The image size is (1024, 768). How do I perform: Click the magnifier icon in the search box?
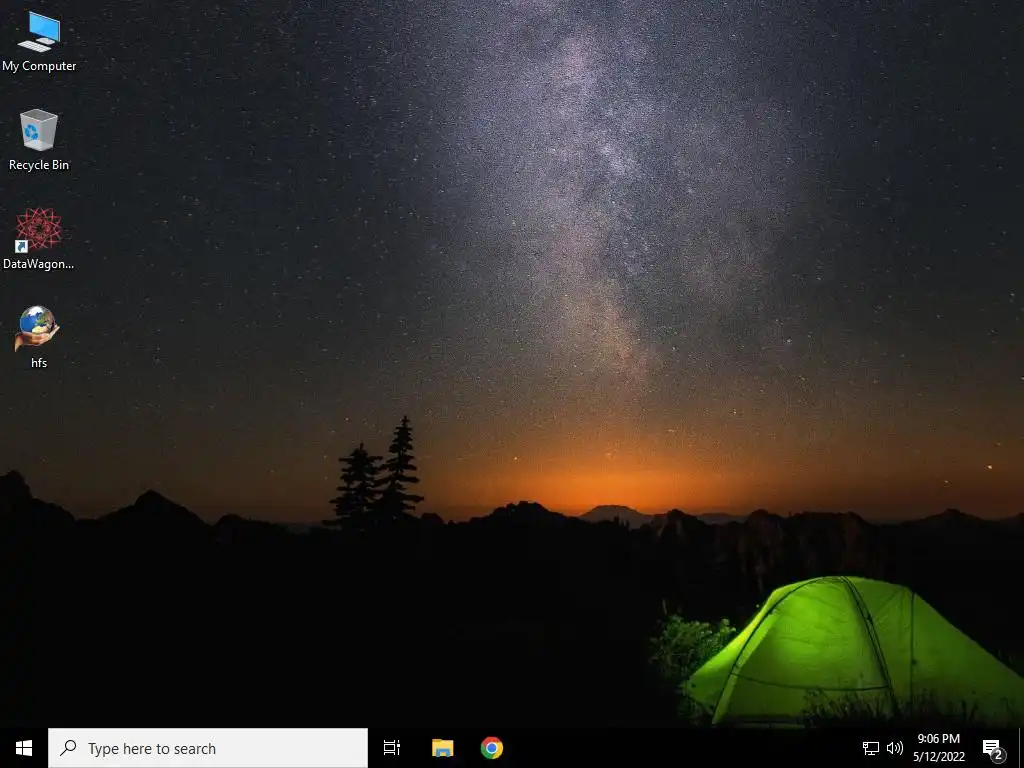(x=68, y=748)
